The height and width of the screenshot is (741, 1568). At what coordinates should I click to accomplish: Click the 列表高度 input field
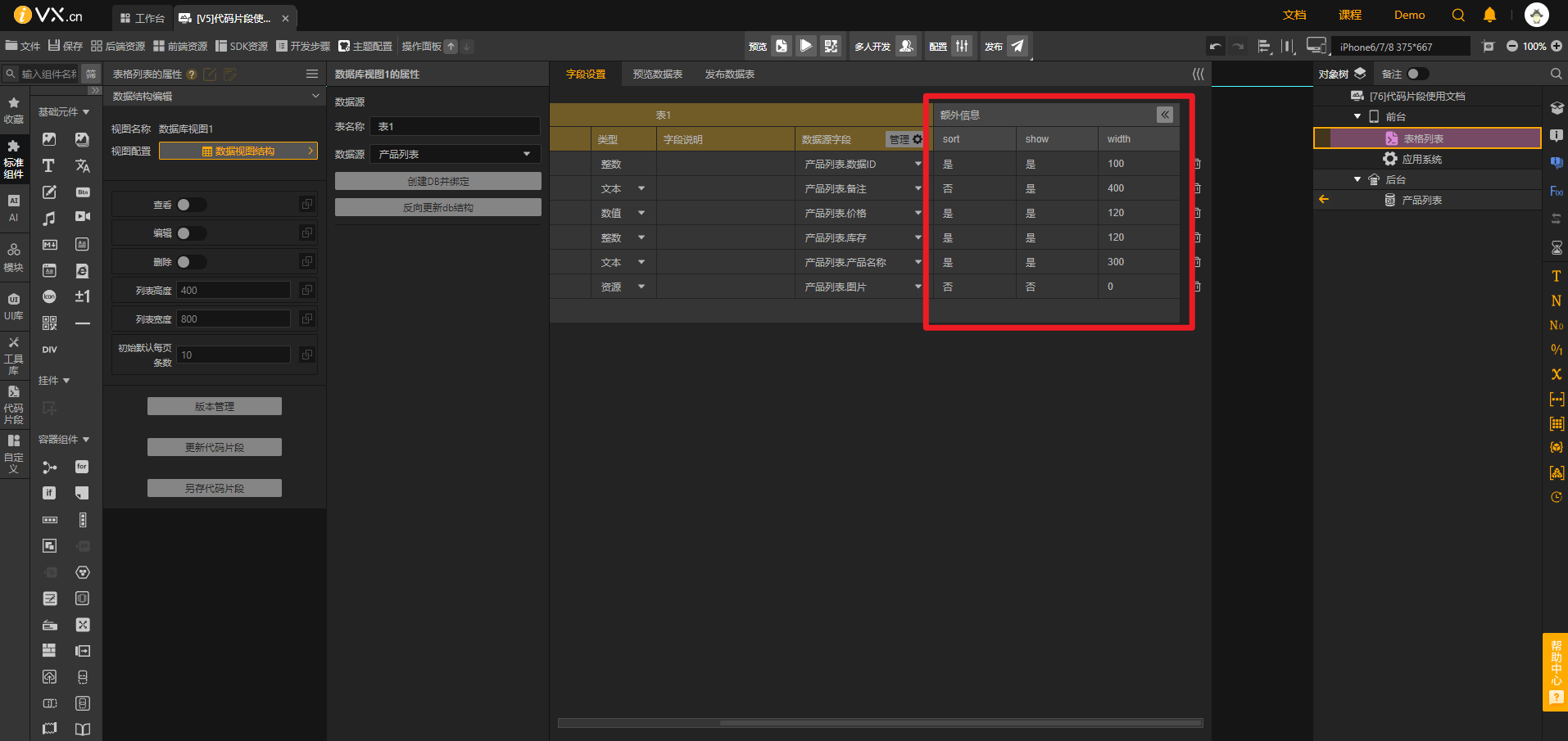click(x=233, y=290)
